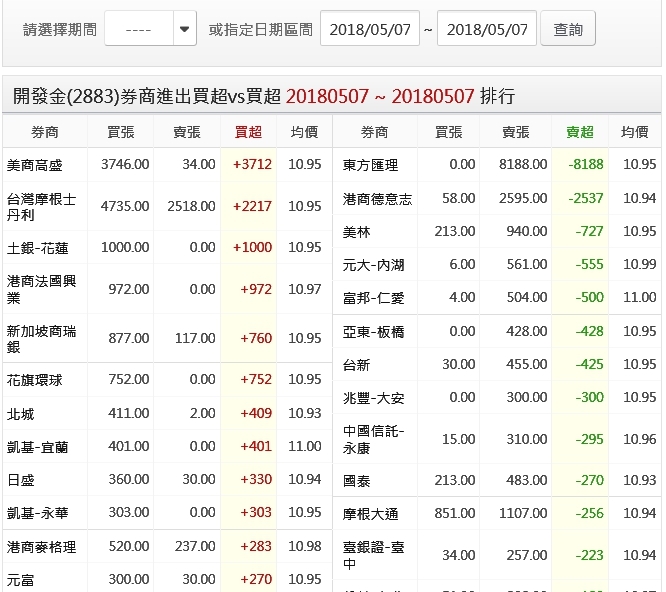
Task: Select broker 港商麥格理
Action: point(42,547)
